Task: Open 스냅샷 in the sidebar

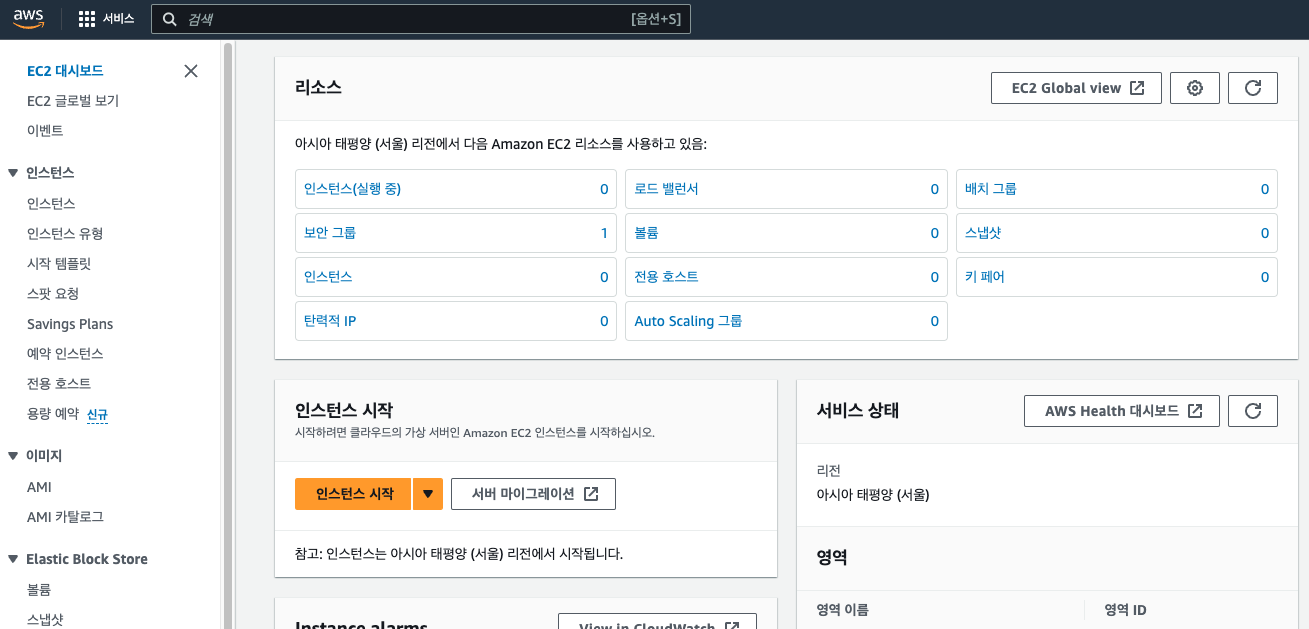Action: (45, 620)
